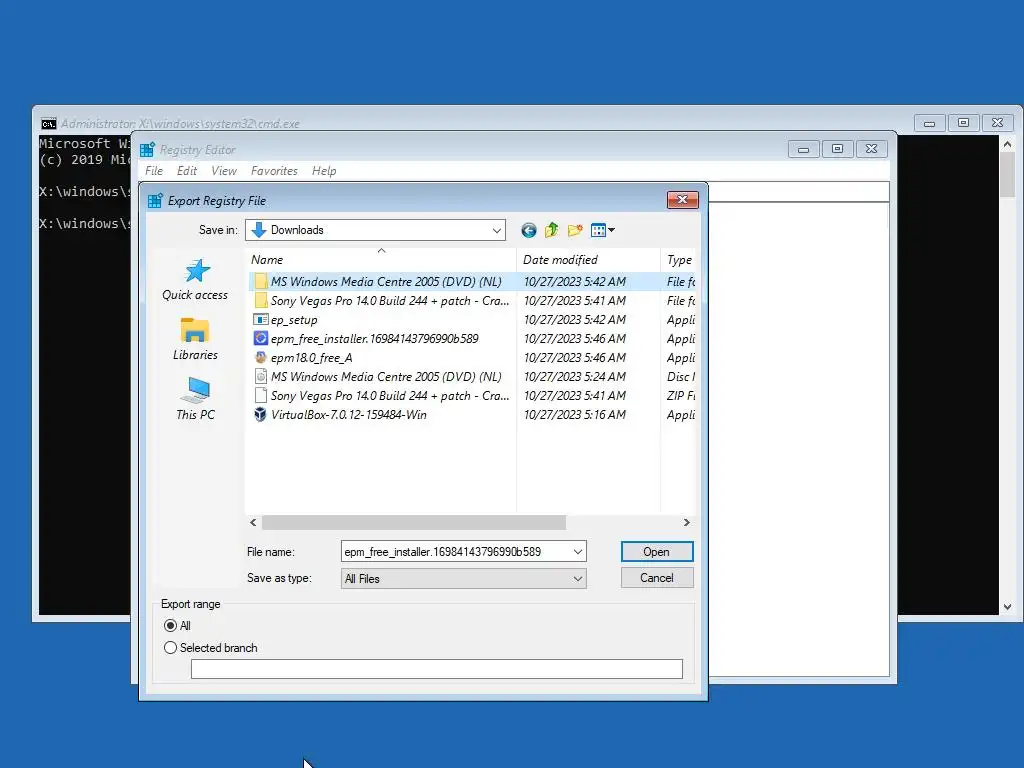This screenshot has width=1024, height=768.
Task: Select epm18.0_free_A file icon
Action: coord(261,357)
